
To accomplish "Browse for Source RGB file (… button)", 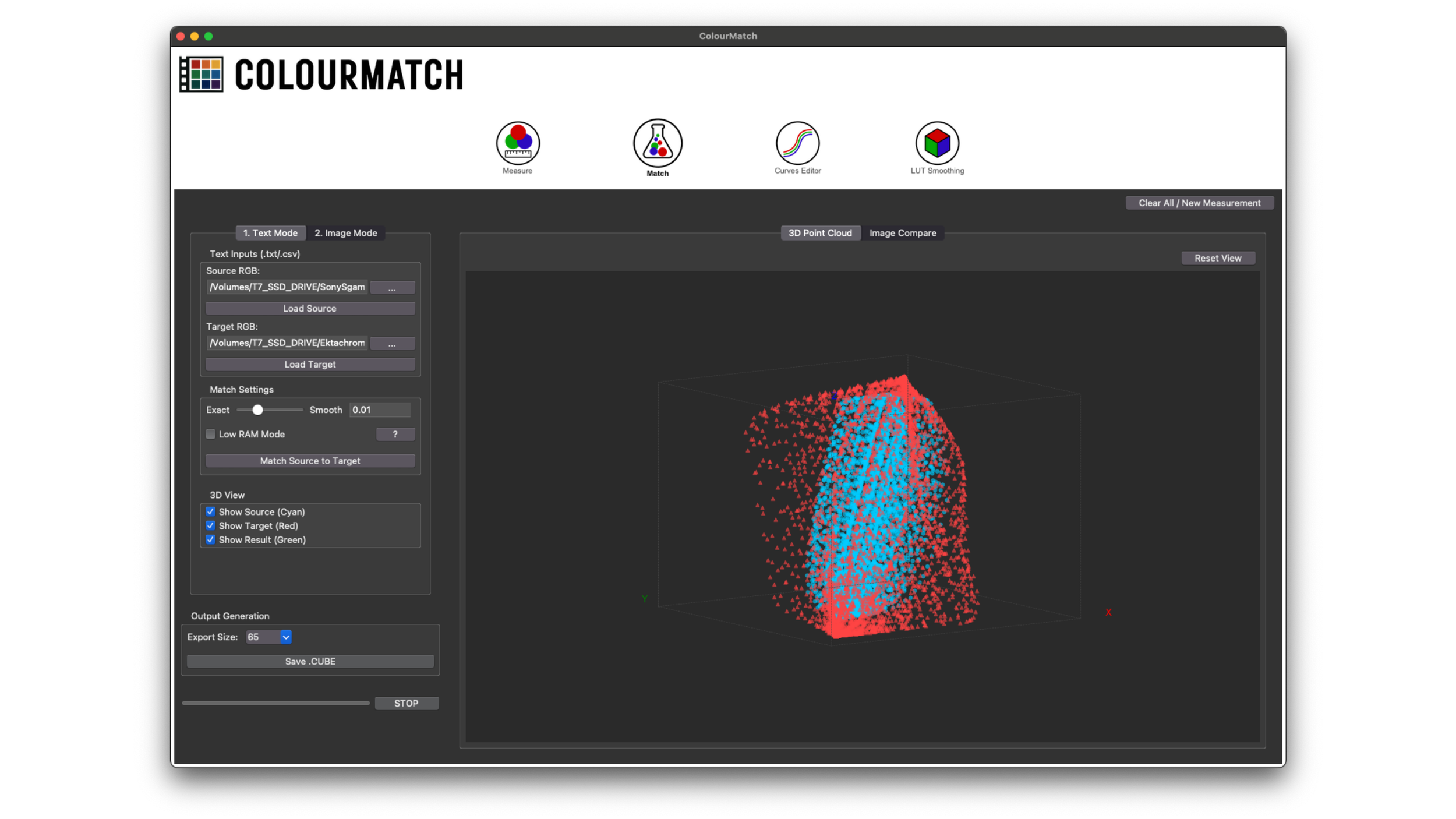I will point(392,288).
